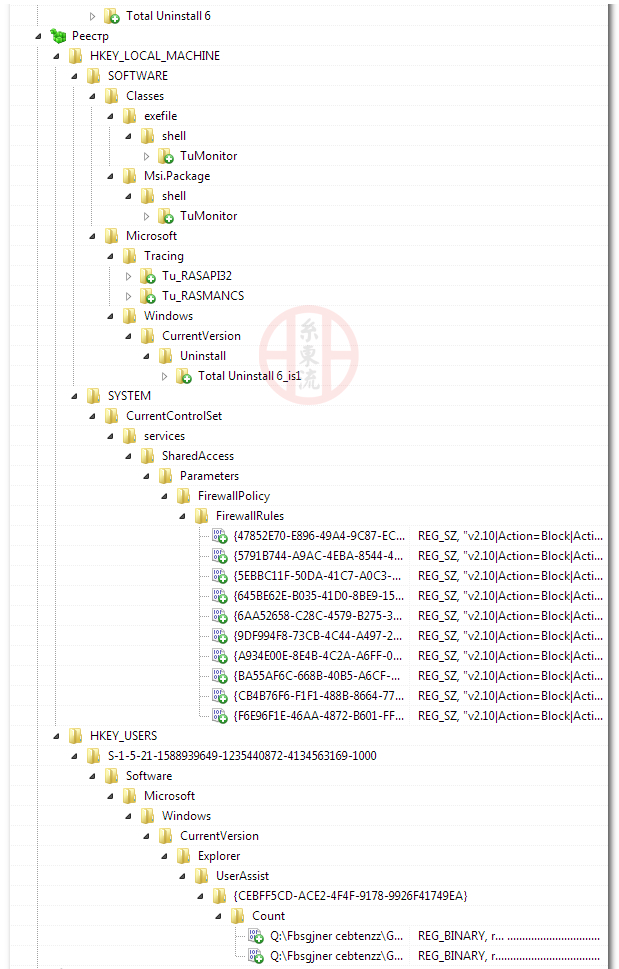This screenshot has height=969, width=619.
Task: Click the Tu_RASAPI32 folder icon
Action: point(148,276)
